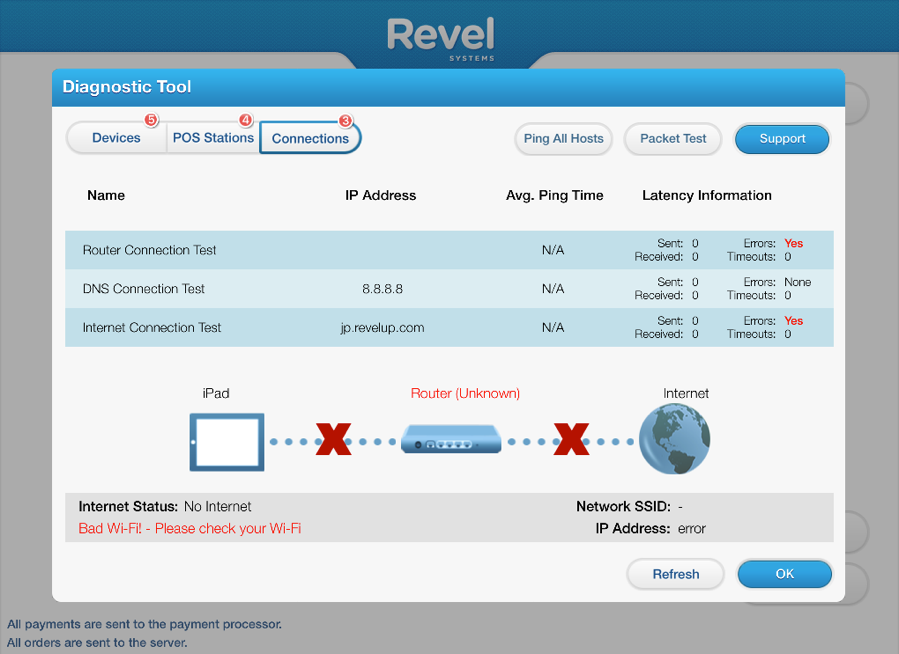Click the red 4 badge on POS Stations
The height and width of the screenshot is (654, 899).
[x=246, y=120]
